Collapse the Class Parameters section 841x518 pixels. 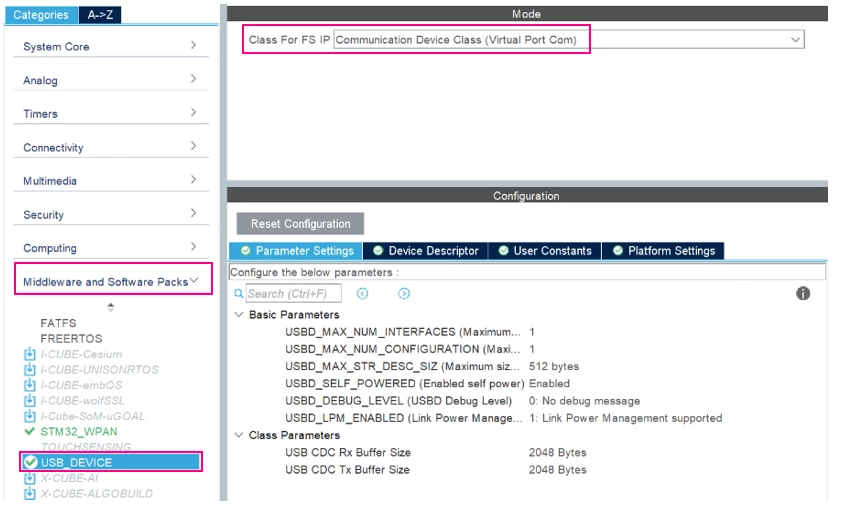239,435
